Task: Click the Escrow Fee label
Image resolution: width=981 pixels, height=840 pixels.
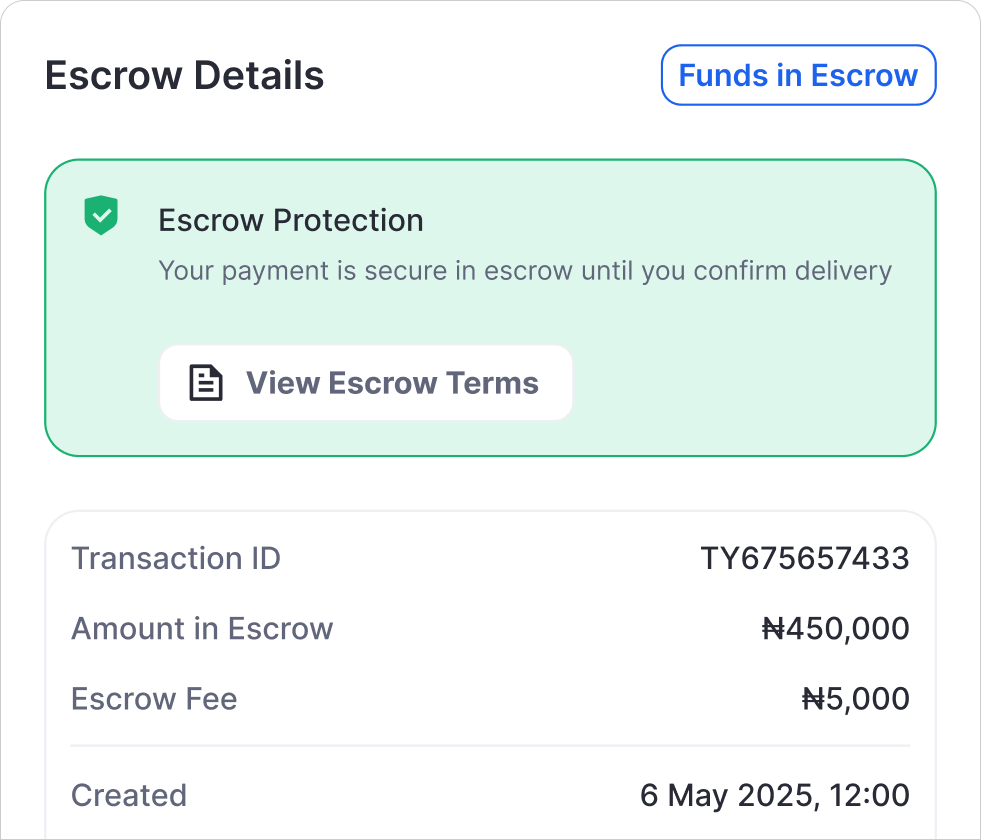Action: [x=154, y=698]
